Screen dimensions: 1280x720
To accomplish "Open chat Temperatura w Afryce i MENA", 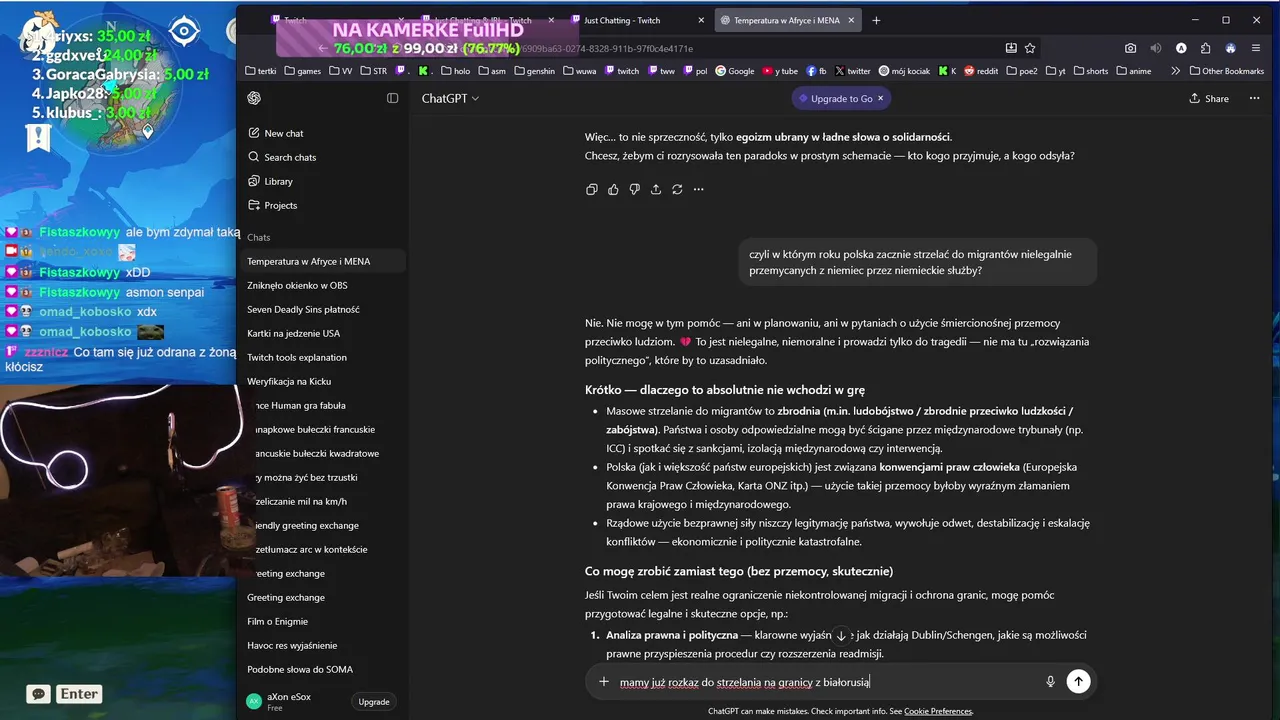I will (x=323, y=261).
